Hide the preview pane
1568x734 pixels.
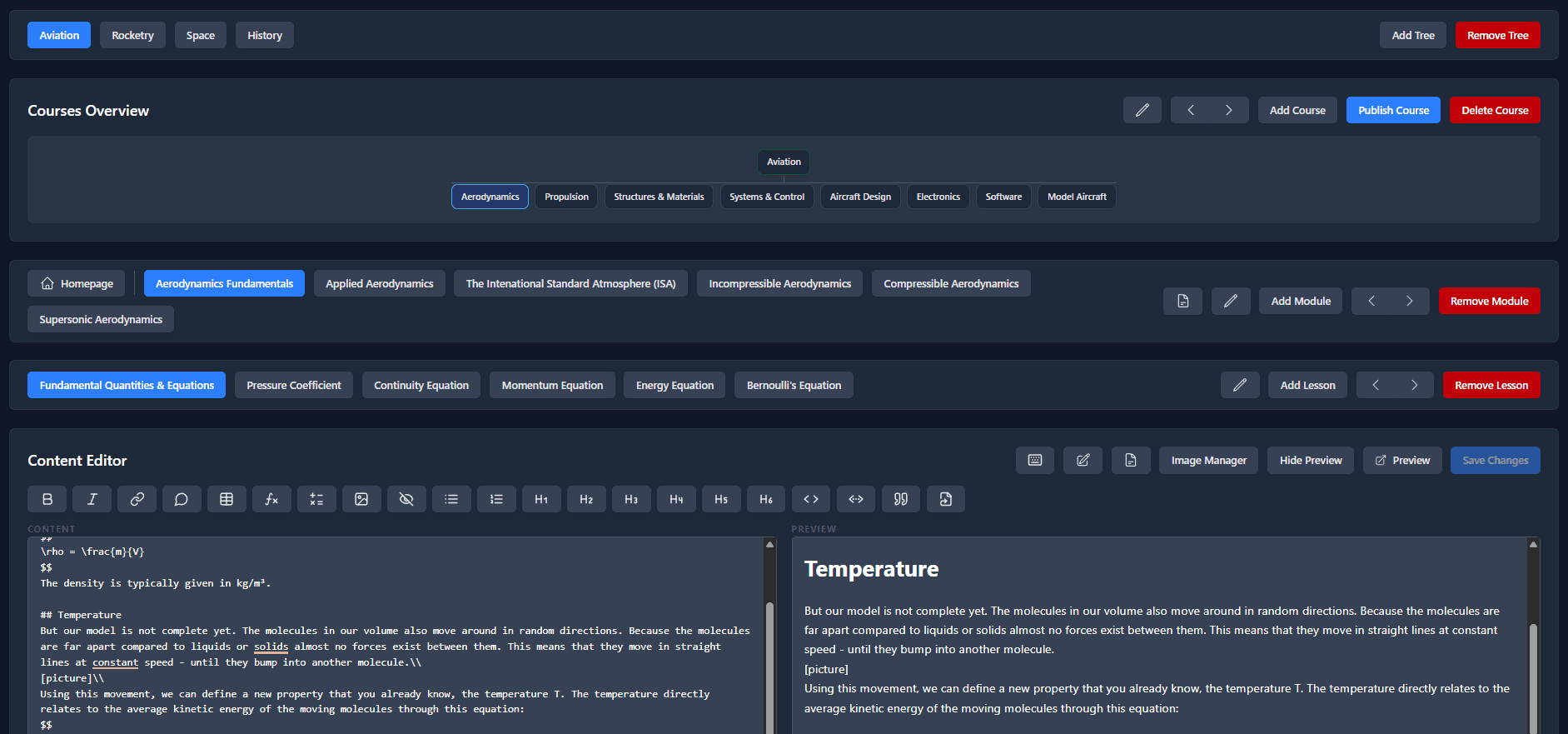pyautogui.click(x=1310, y=460)
